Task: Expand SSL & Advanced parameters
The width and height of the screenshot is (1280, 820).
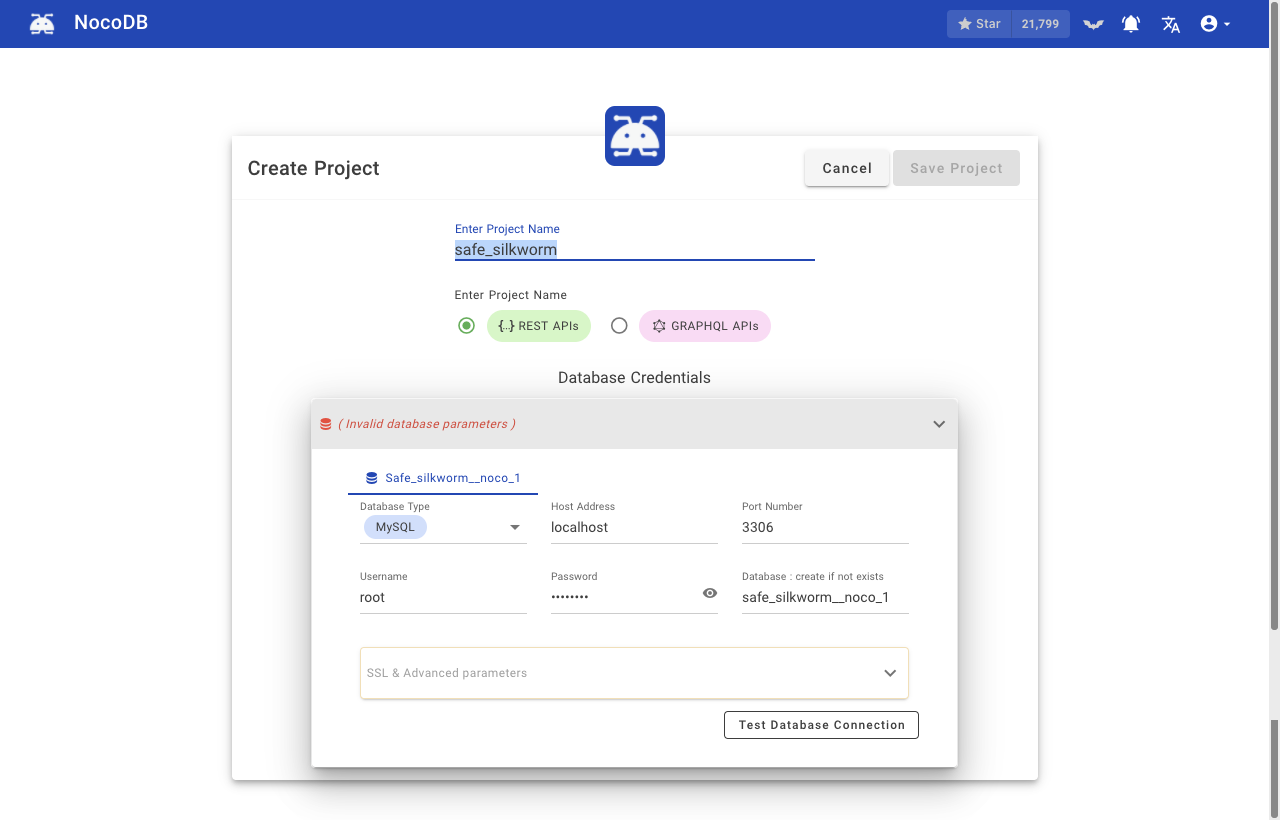Action: 634,673
